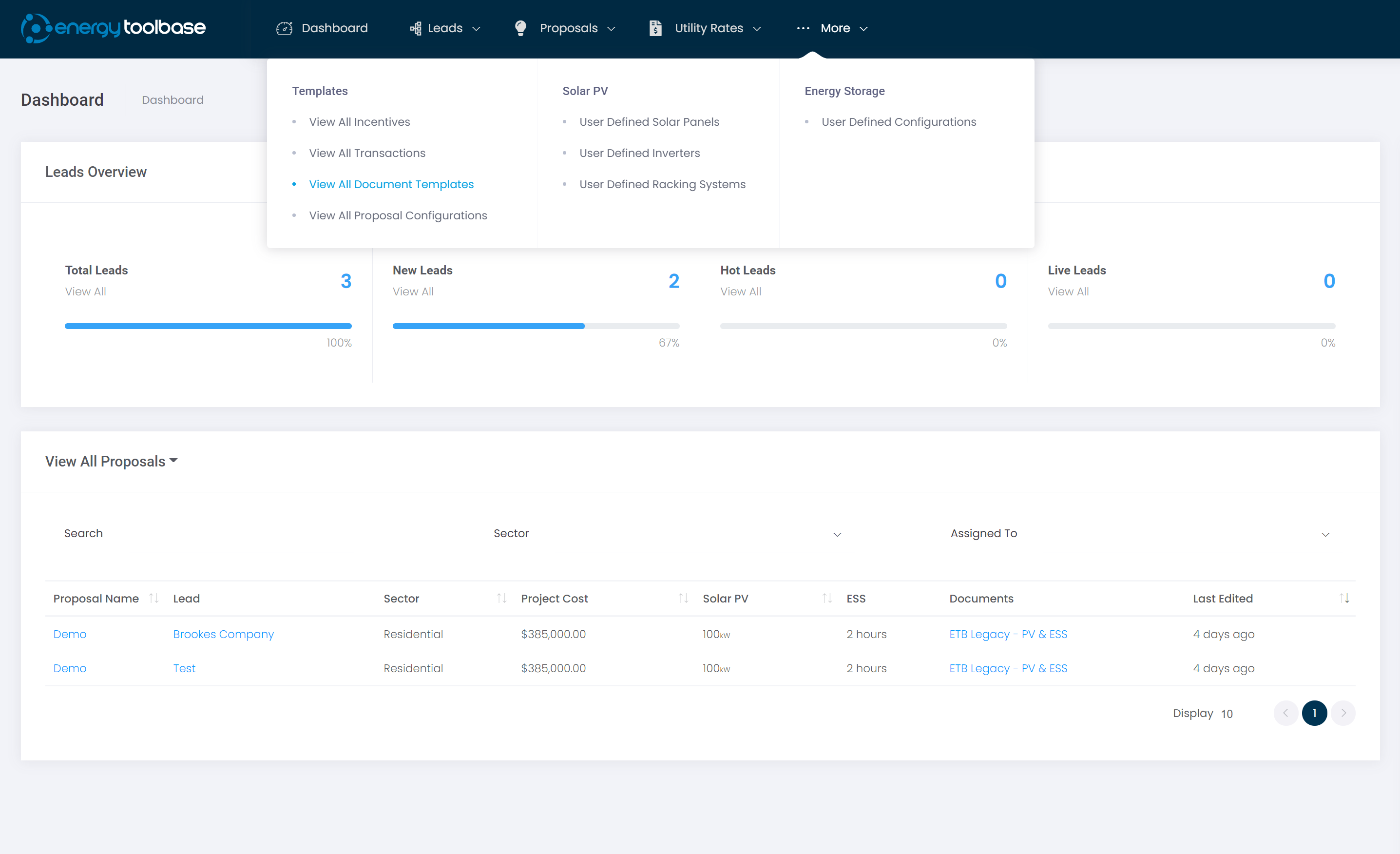This screenshot has width=1400, height=854.
Task: Click page 1 pagination button
Action: tap(1314, 713)
